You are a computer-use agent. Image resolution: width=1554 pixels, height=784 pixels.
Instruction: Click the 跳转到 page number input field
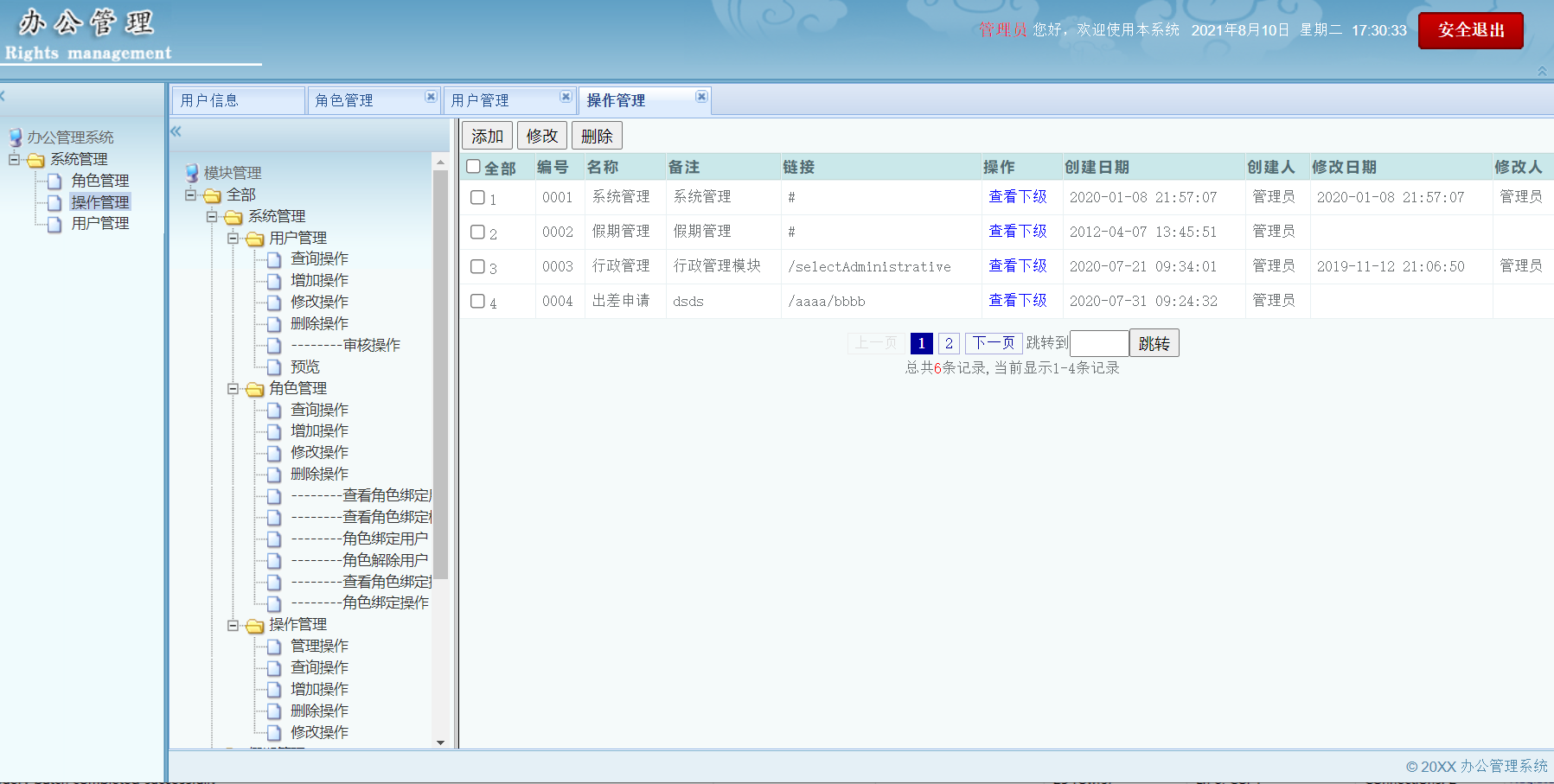coord(1099,343)
